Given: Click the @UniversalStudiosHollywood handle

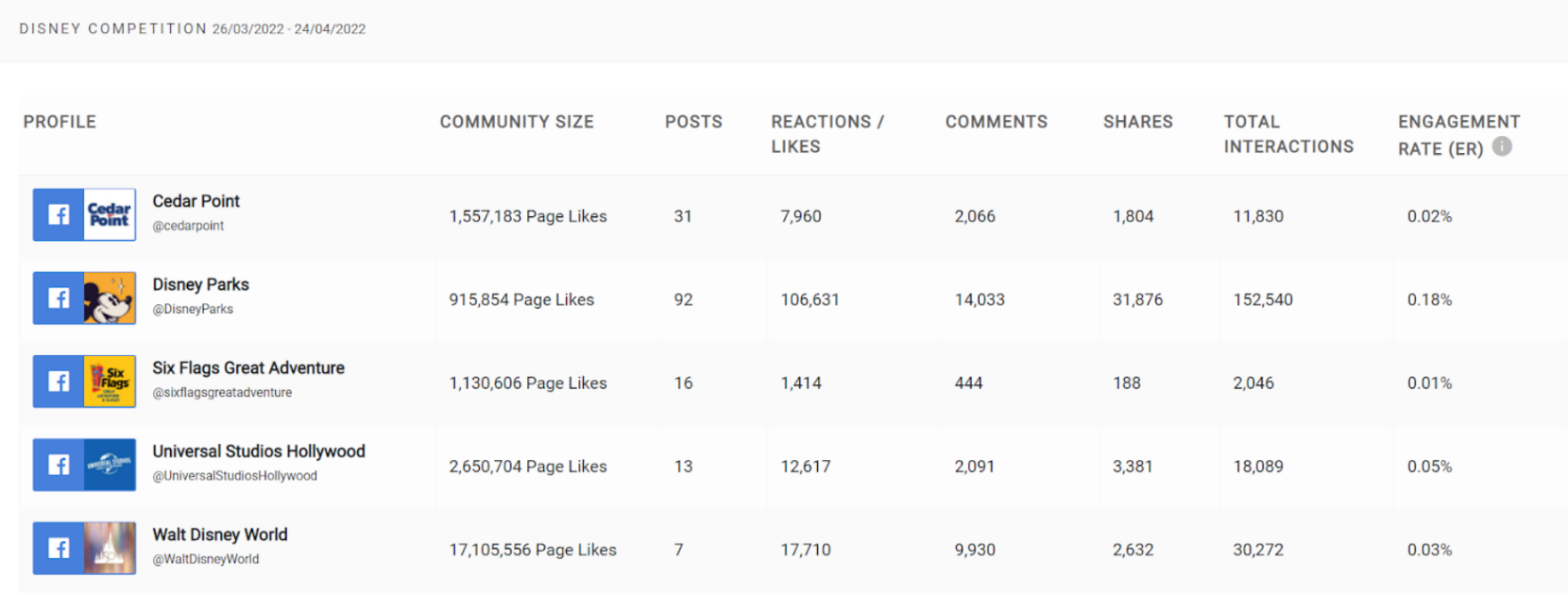Looking at the screenshot, I should coord(235,475).
